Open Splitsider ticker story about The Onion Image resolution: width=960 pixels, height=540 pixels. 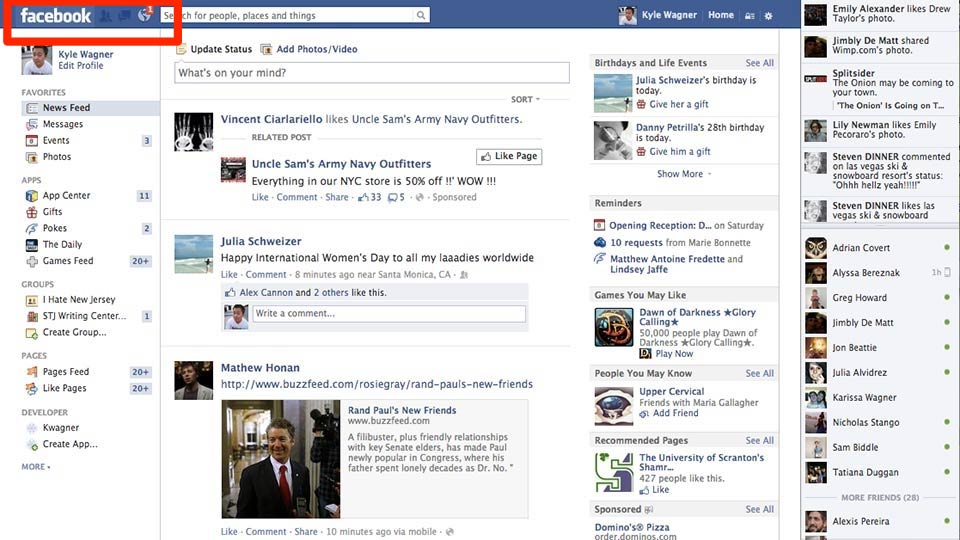[880, 89]
